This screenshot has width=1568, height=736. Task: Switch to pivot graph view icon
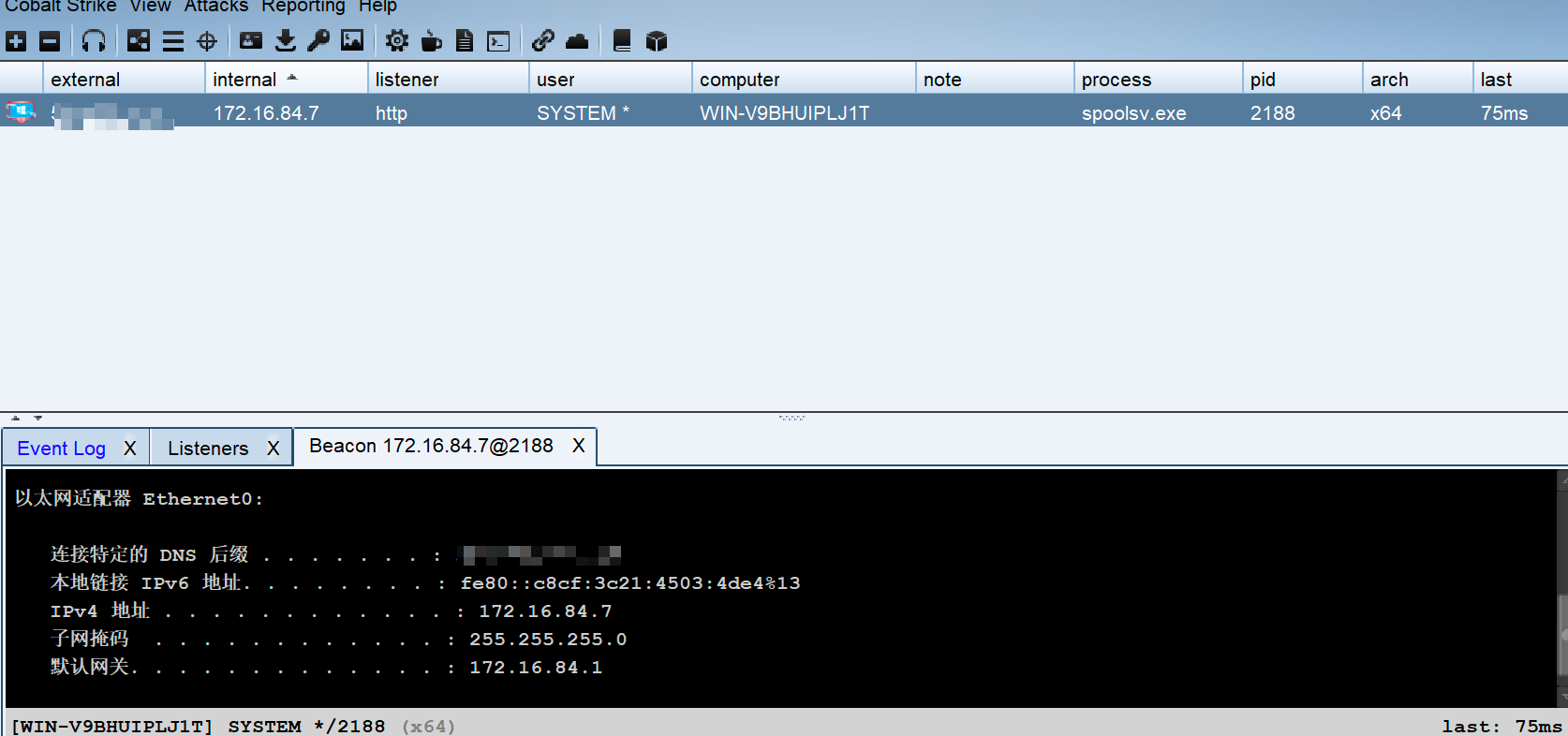click(x=139, y=41)
